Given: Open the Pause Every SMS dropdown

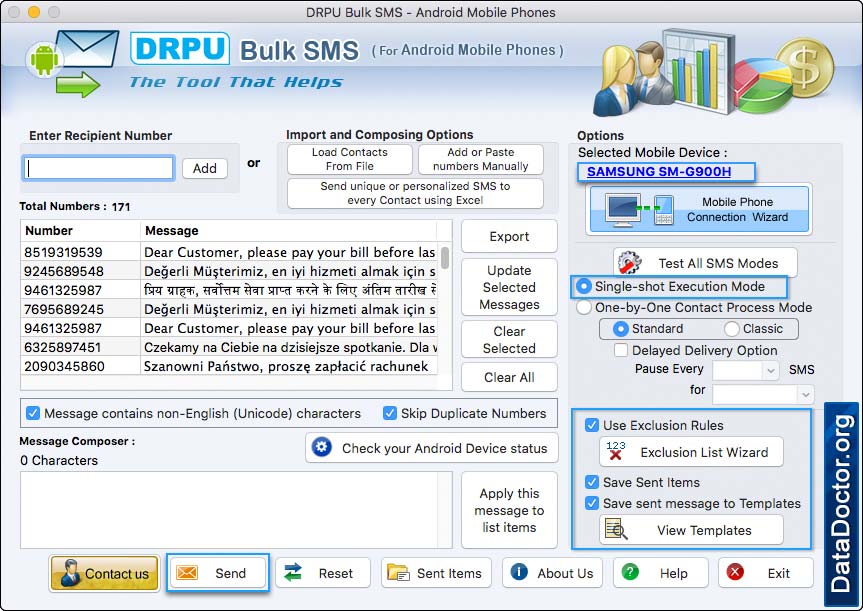Looking at the screenshot, I should (745, 370).
